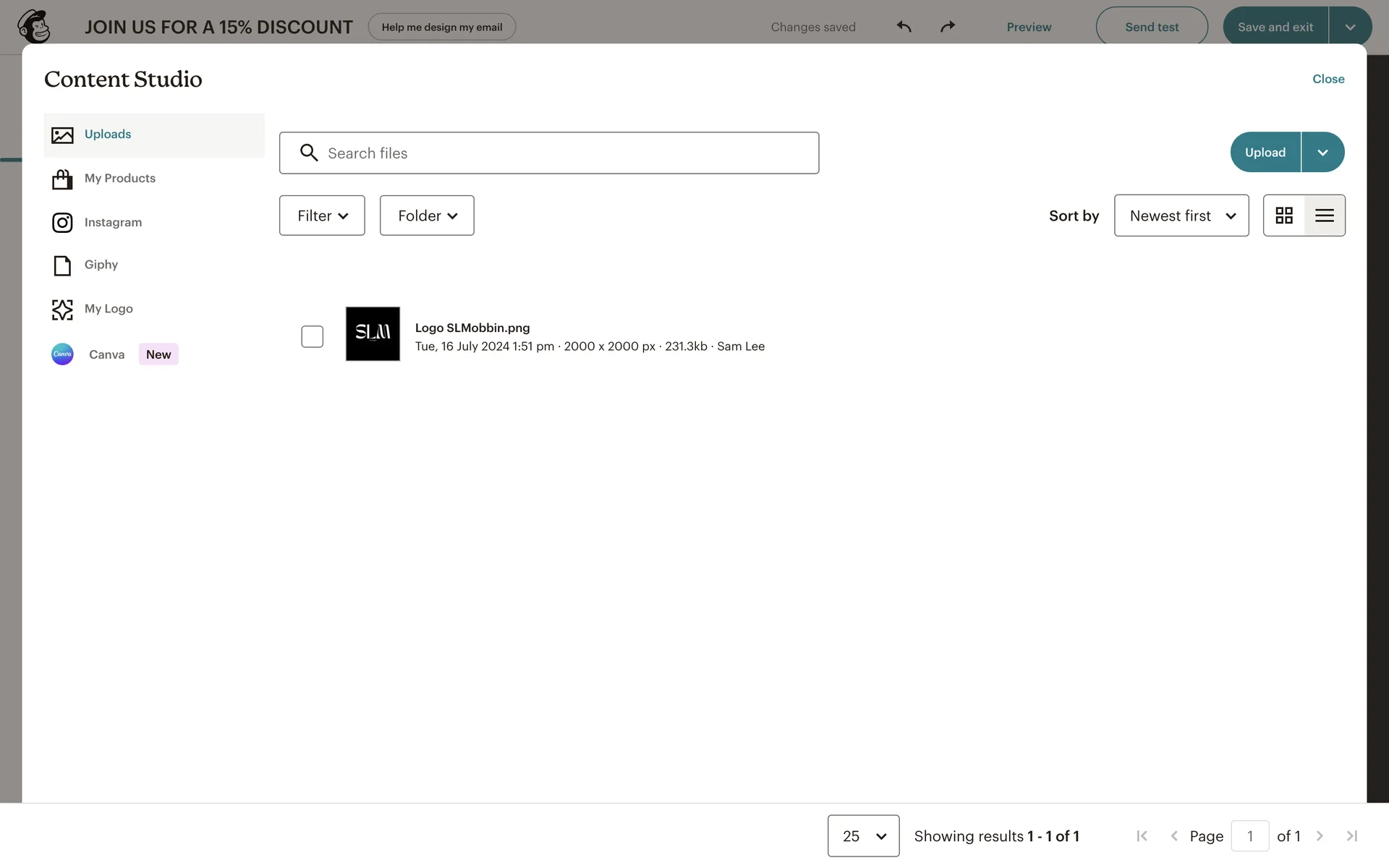Viewport: 1389px width, 868px height.
Task: Click the Mailchimp Freddie logo icon
Action: pyautogui.click(x=33, y=27)
